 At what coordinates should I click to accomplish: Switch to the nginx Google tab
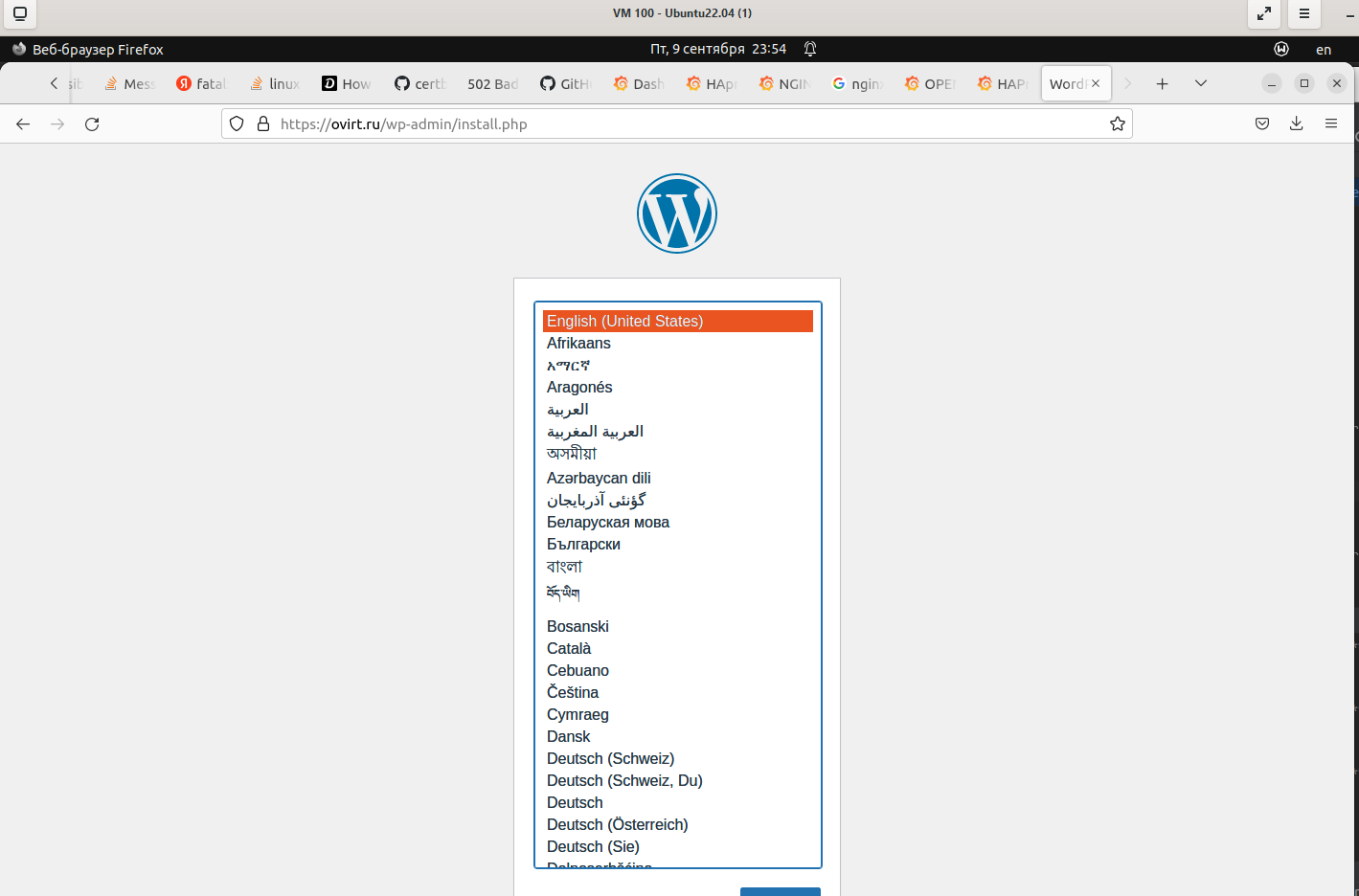coord(857,83)
